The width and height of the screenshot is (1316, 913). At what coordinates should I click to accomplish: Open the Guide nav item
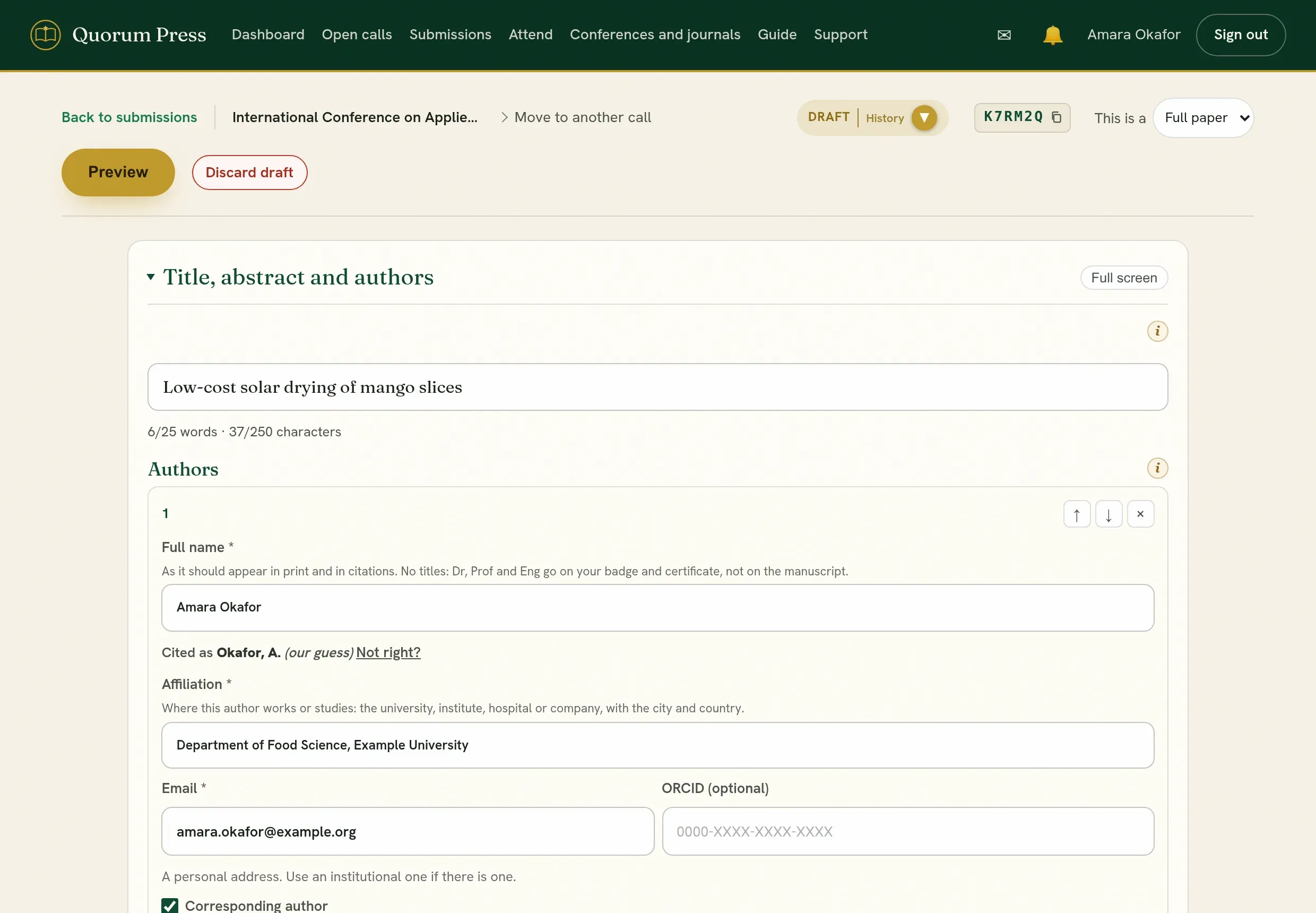pyautogui.click(x=777, y=35)
